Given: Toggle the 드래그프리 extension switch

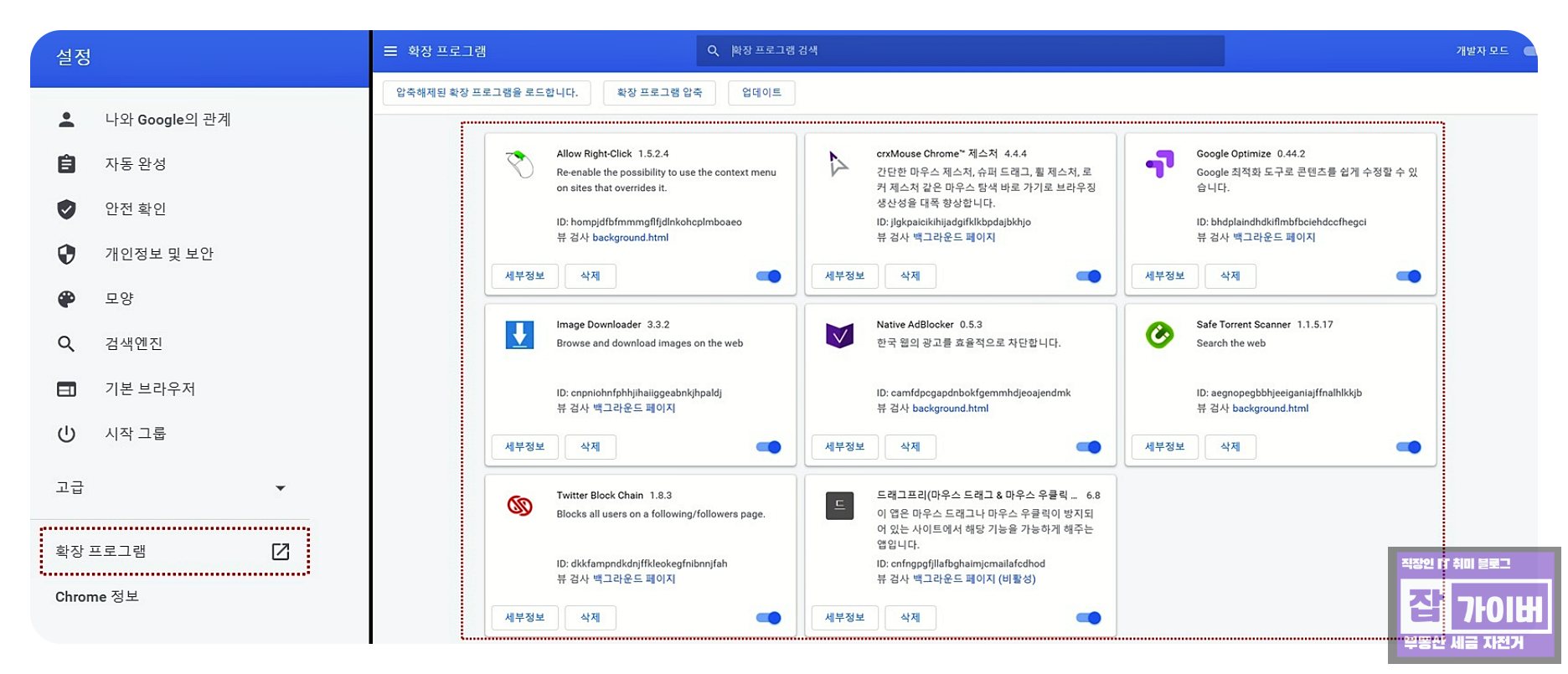Looking at the screenshot, I should coord(1088,618).
